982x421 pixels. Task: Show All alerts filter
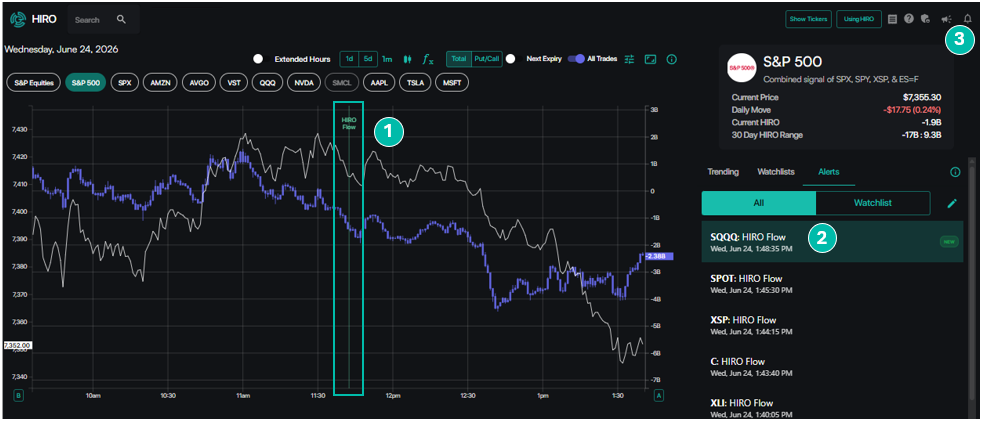[758, 203]
